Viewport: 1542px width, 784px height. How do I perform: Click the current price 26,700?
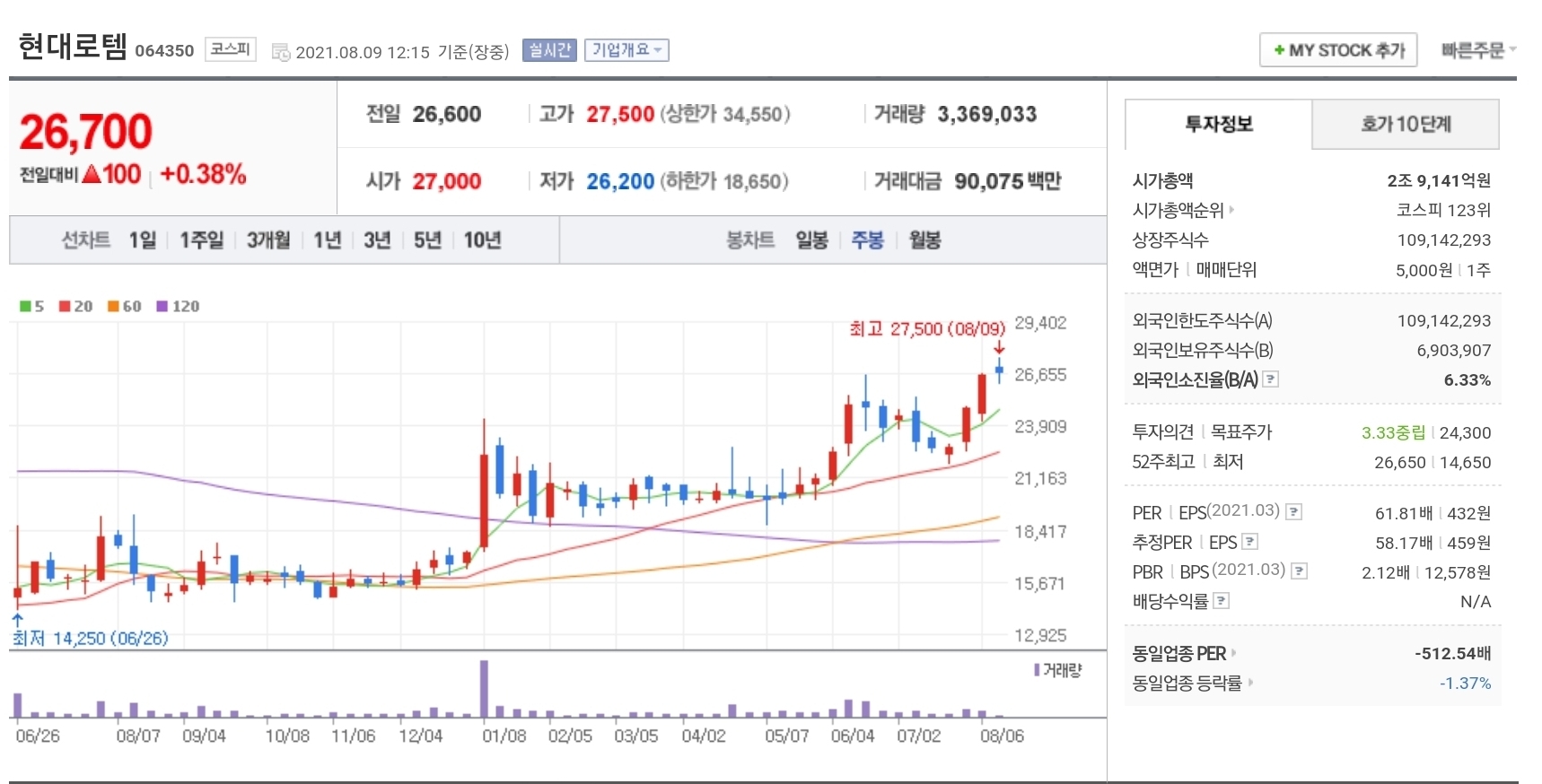[x=85, y=132]
